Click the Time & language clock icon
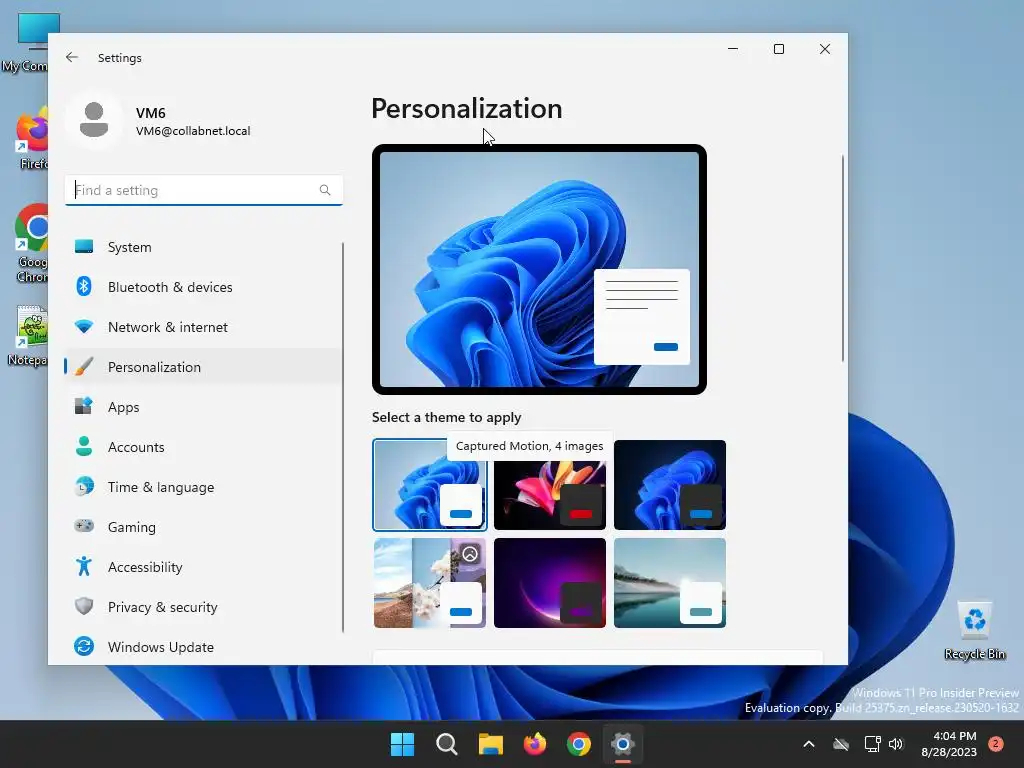This screenshot has height=768, width=1024. tap(84, 487)
